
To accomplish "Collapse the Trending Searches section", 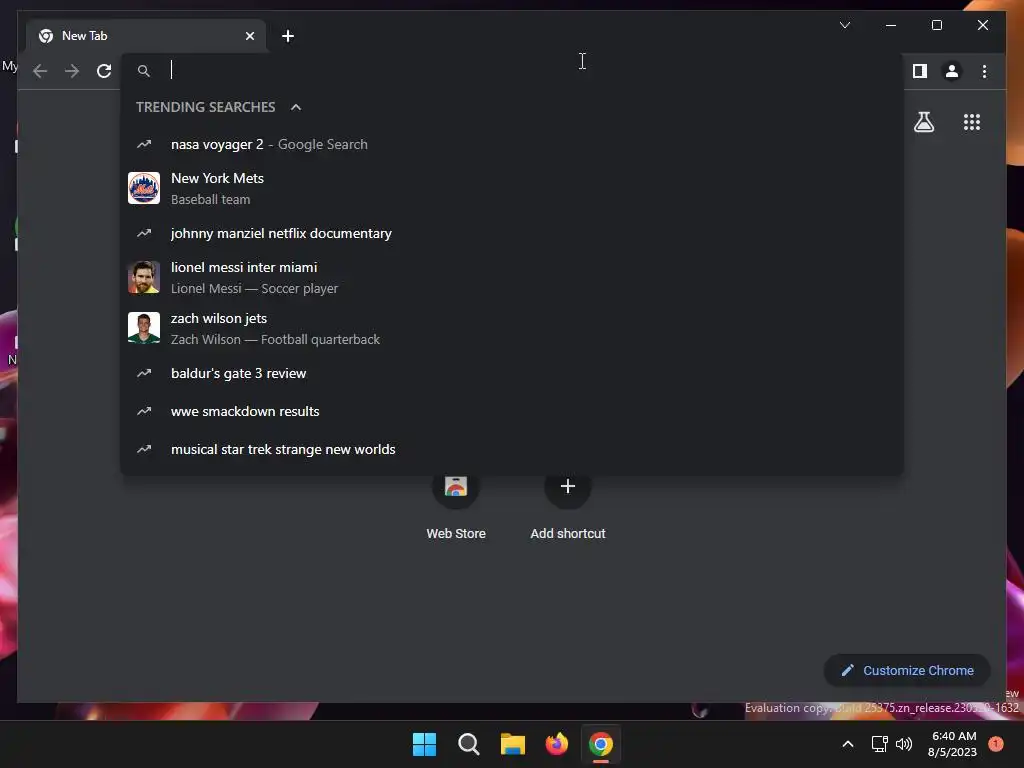I will (x=296, y=107).
